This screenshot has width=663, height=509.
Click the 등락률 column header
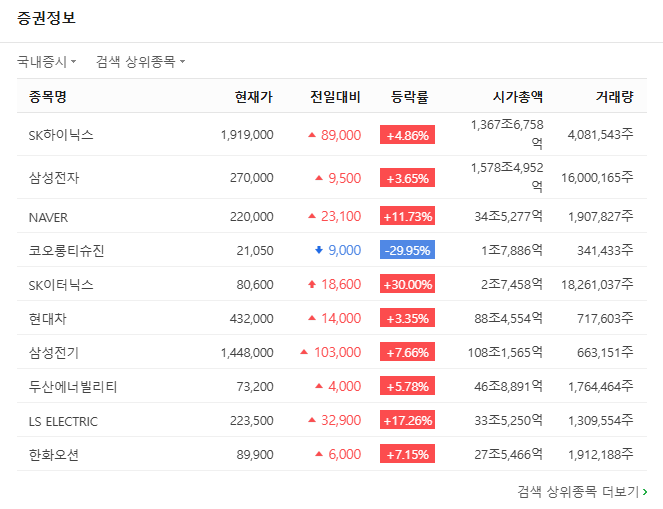click(409, 96)
